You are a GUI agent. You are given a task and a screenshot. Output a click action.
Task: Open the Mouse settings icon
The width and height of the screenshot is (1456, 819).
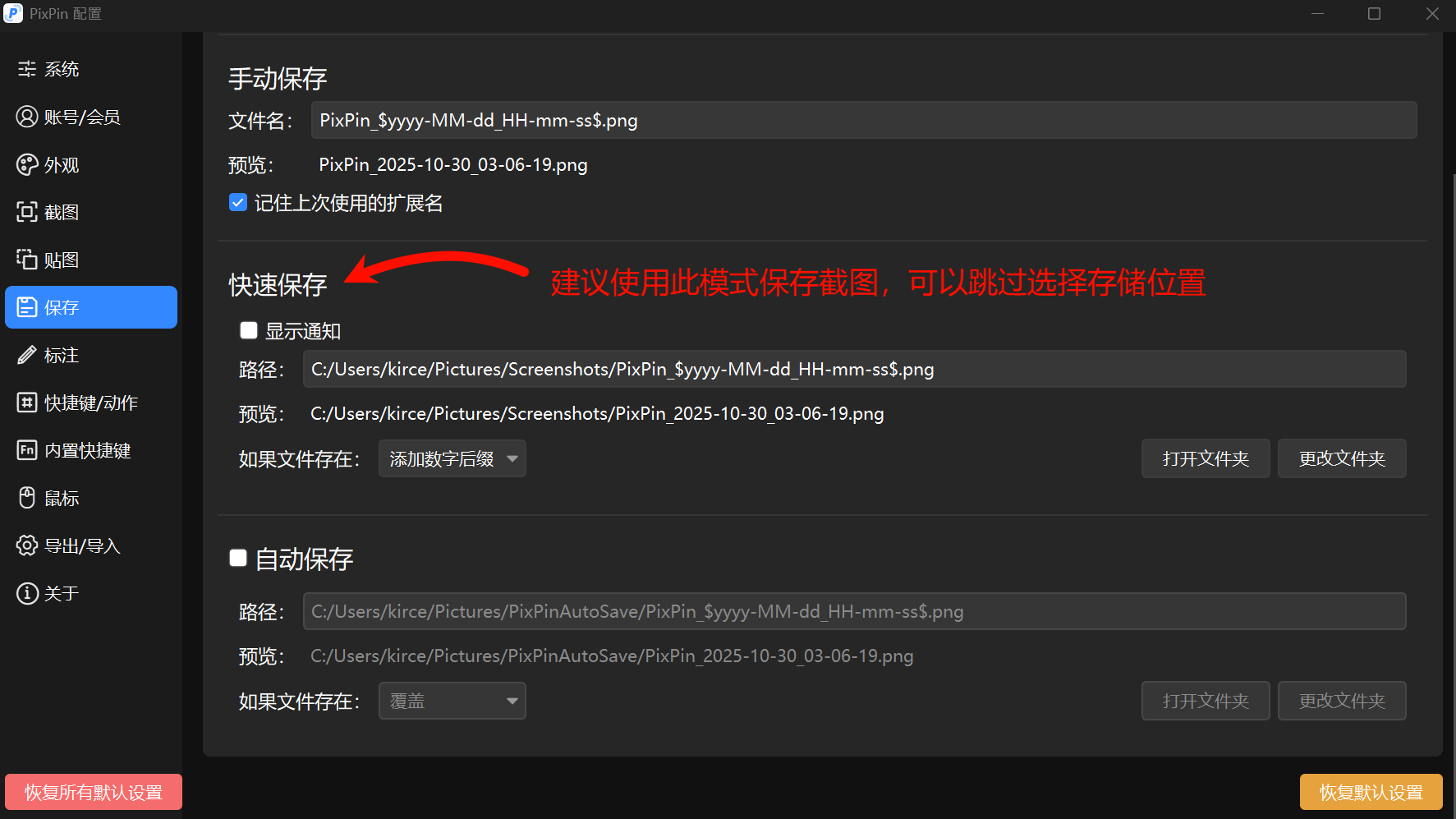pyautogui.click(x=27, y=498)
